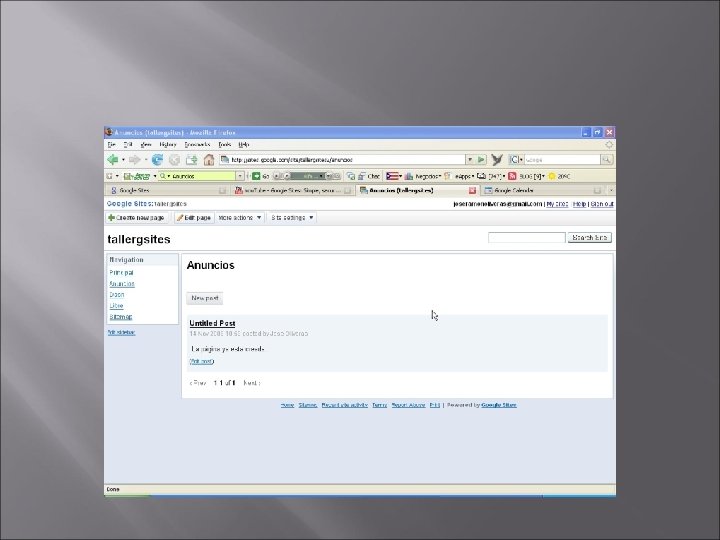
Task: Click in the site search input field
Action: (x=527, y=237)
